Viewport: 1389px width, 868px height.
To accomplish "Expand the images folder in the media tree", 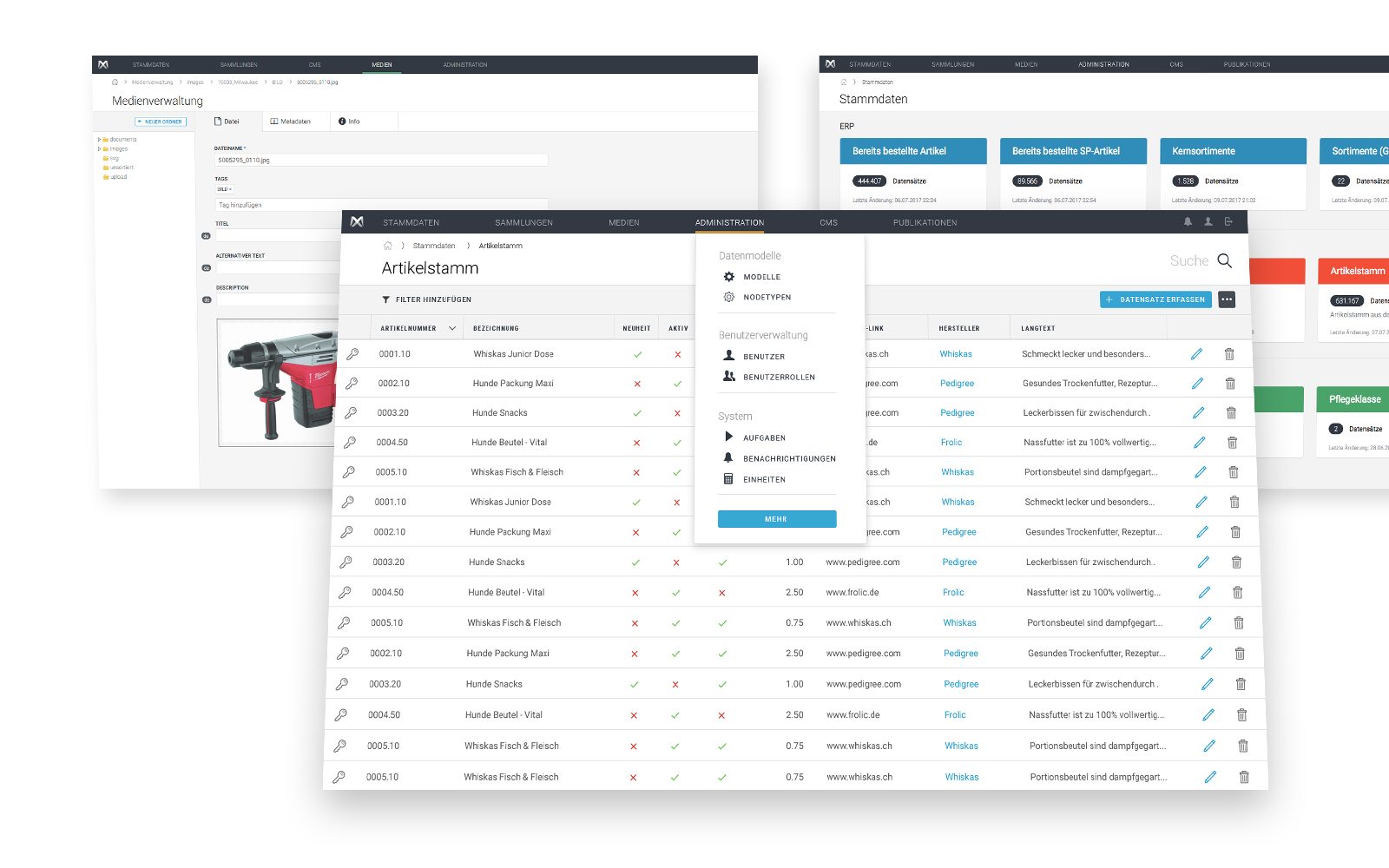I will point(100,149).
